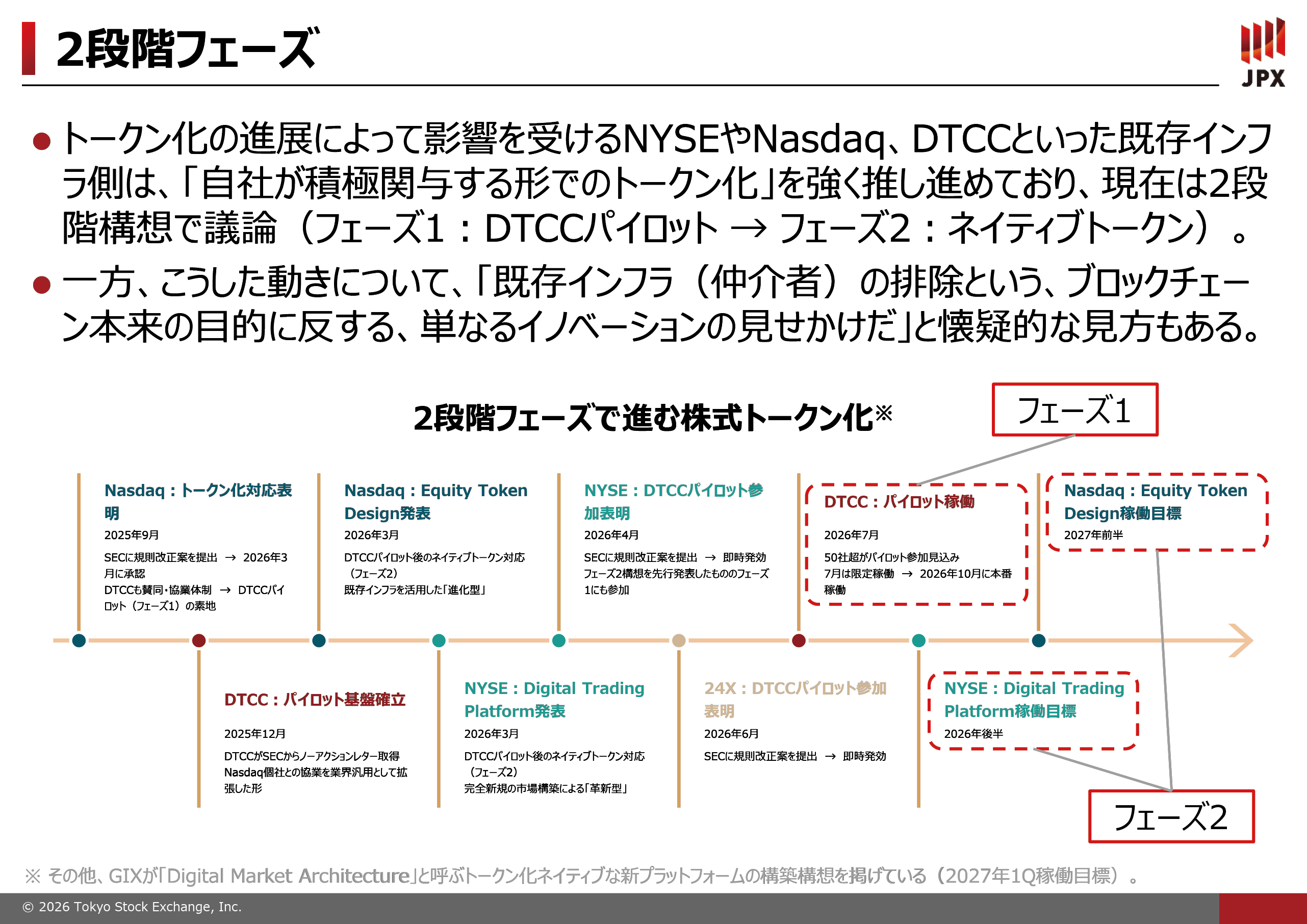Viewport: 1307px width, 924px height.
Task: Click the date 2026年4月
Action: (611, 535)
